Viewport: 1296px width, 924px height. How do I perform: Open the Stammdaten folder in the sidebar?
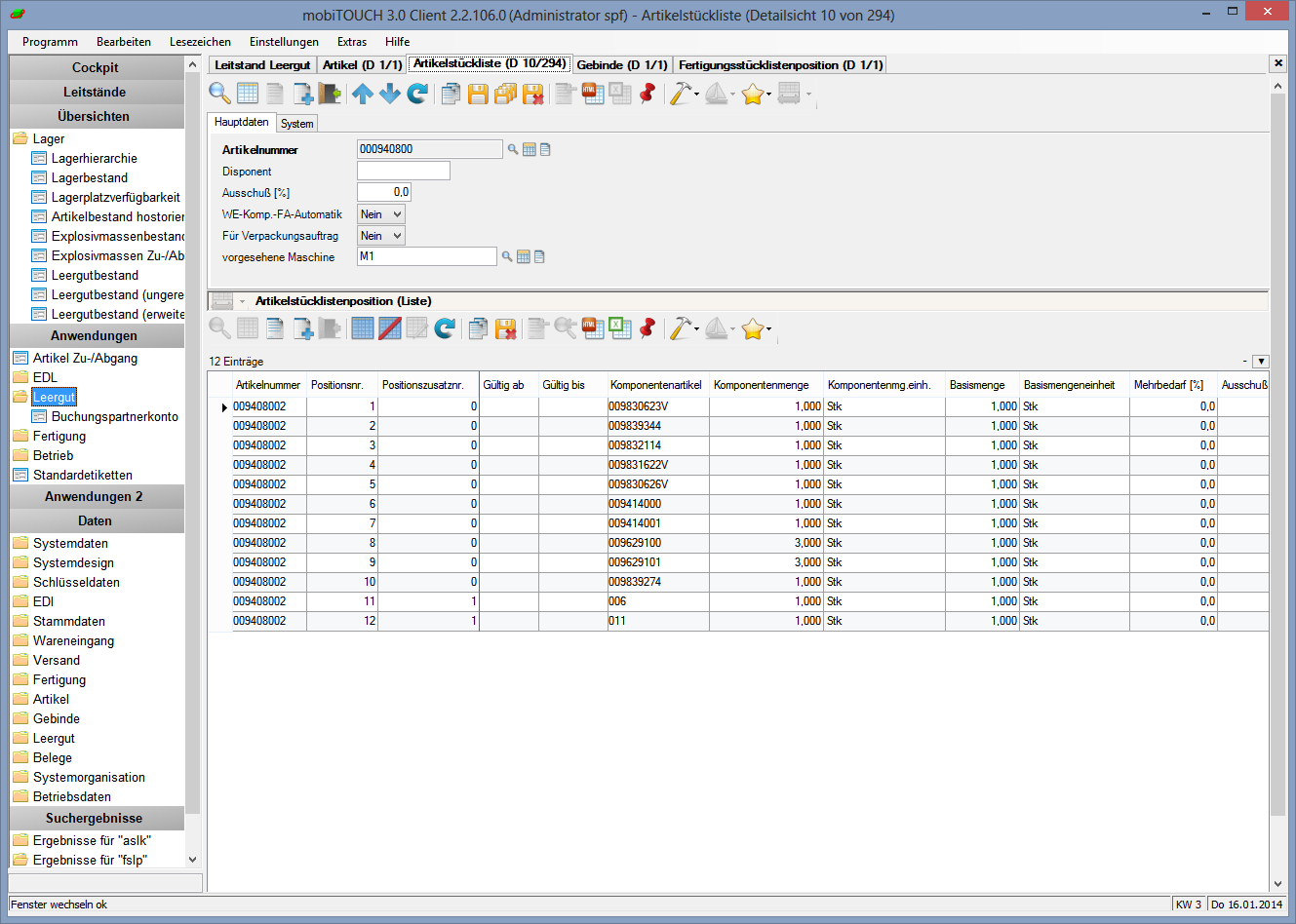69,621
